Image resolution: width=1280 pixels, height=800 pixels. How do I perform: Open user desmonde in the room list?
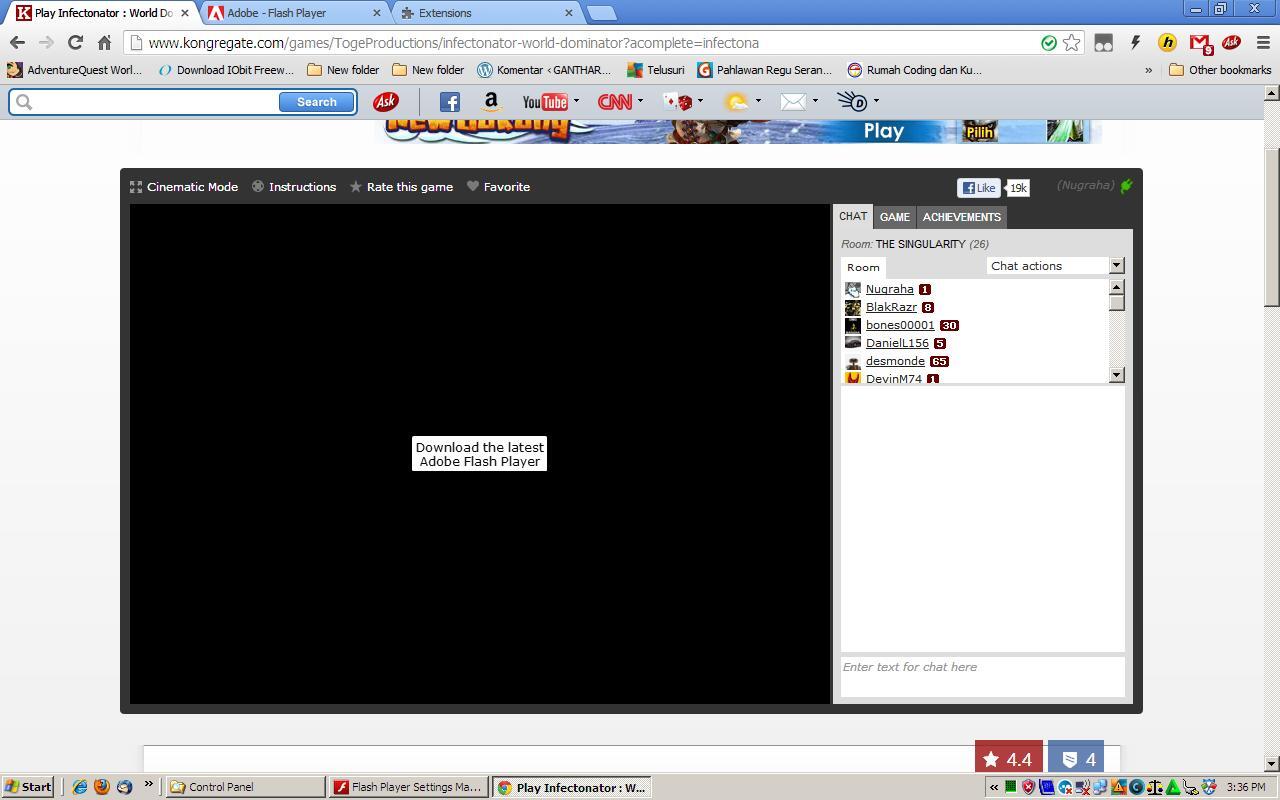point(895,361)
